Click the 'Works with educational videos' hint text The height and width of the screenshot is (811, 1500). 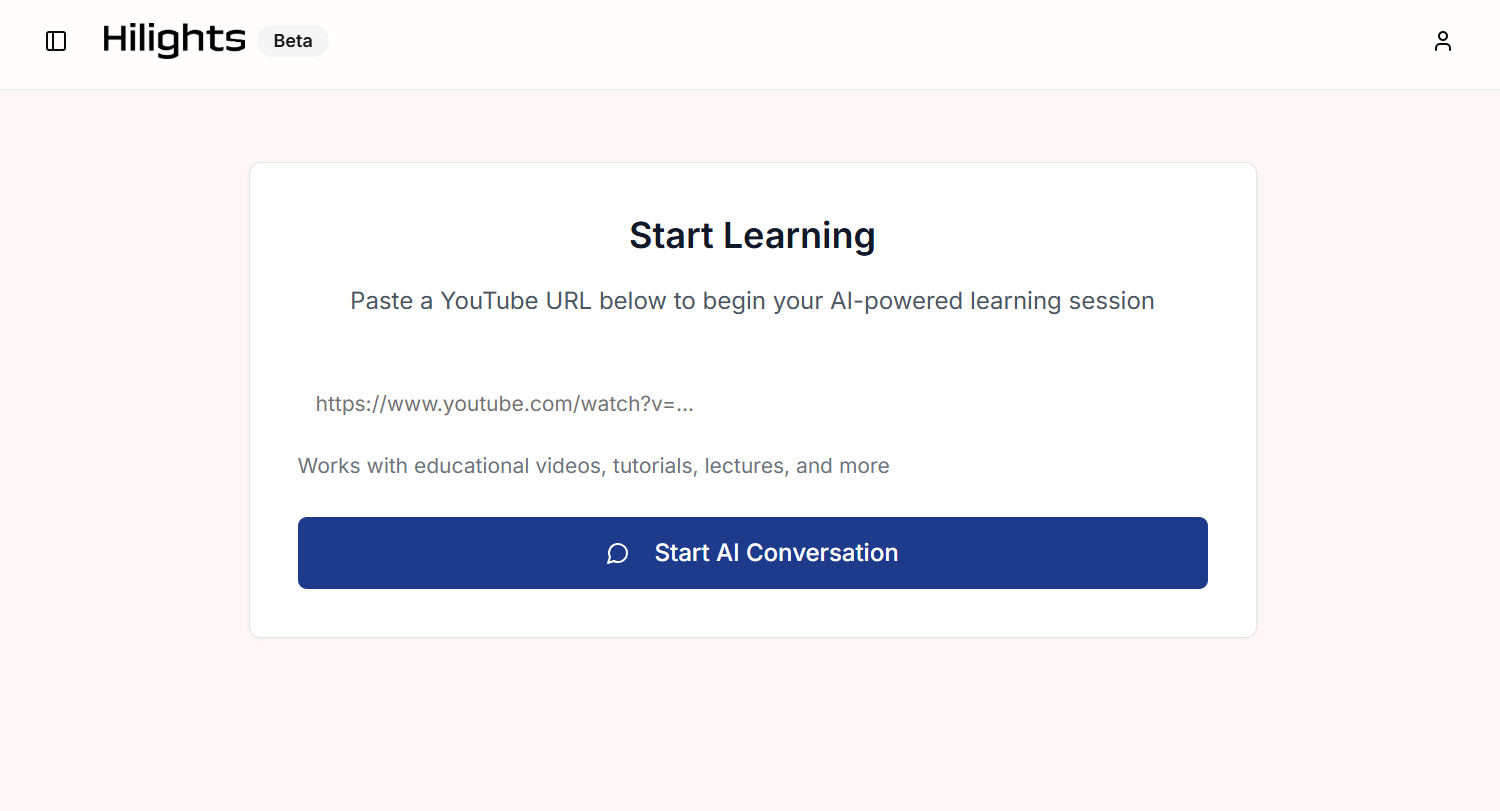pyautogui.click(x=593, y=466)
